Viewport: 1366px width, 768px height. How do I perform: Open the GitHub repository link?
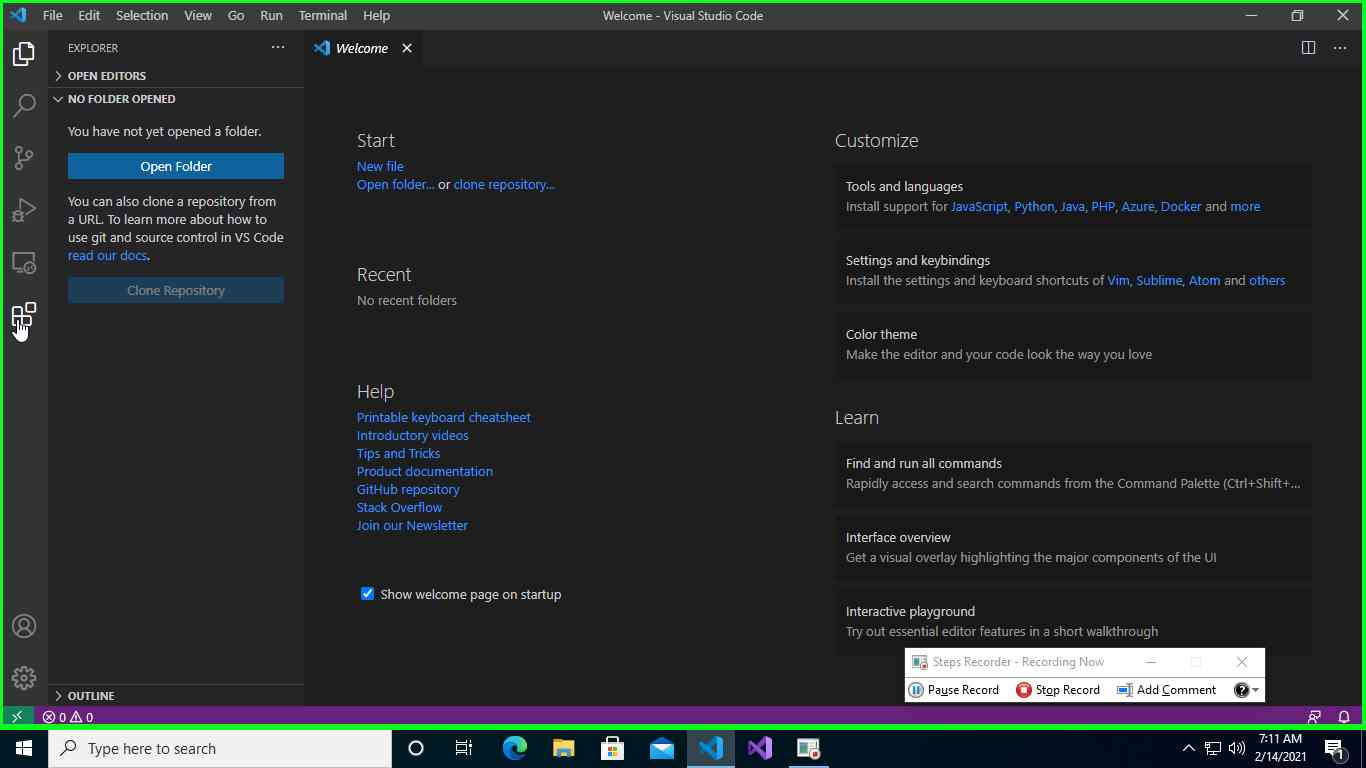pos(408,489)
